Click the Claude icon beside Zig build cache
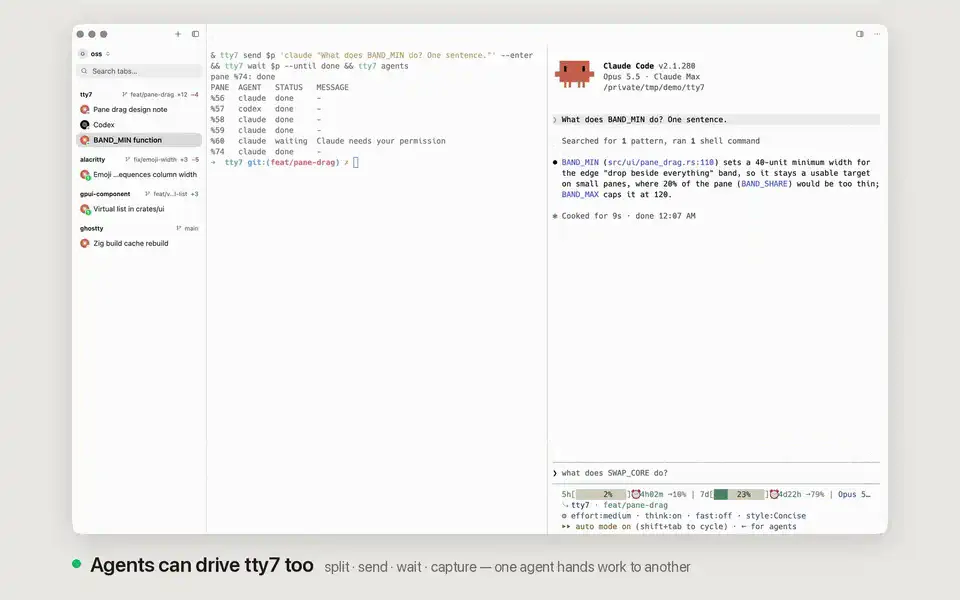Screen dimensions: 960x600 [84, 243]
